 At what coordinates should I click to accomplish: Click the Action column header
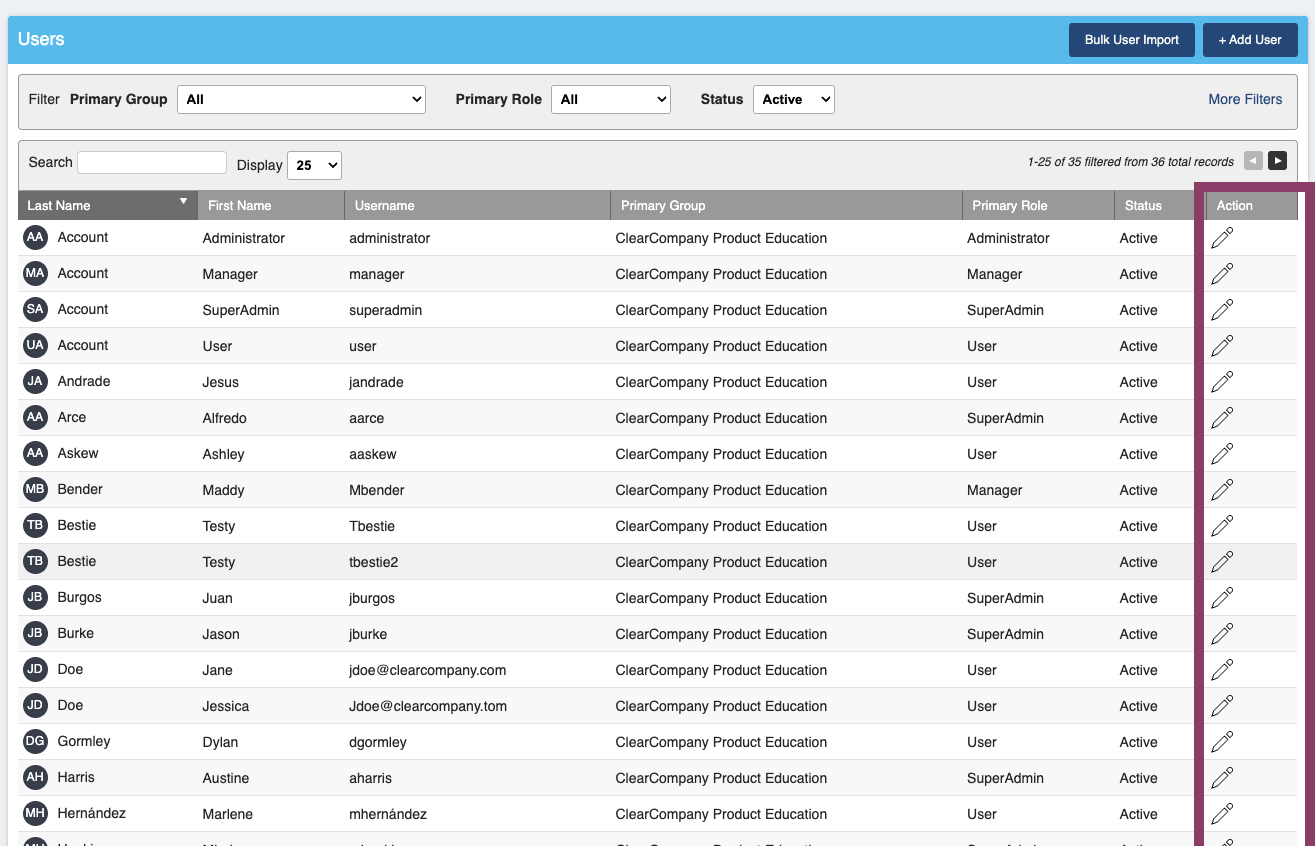click(1252, 205)
